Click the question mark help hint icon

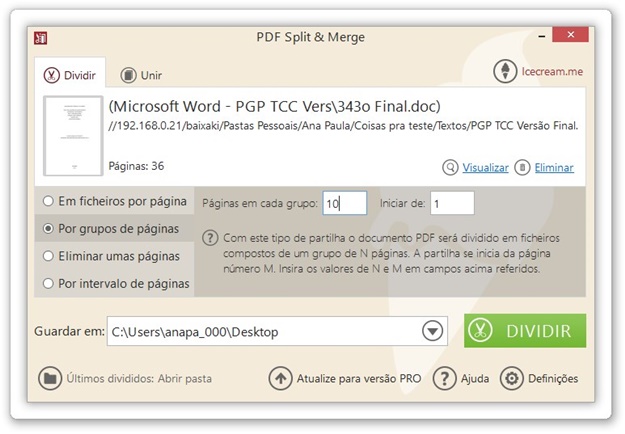[210, 238]
